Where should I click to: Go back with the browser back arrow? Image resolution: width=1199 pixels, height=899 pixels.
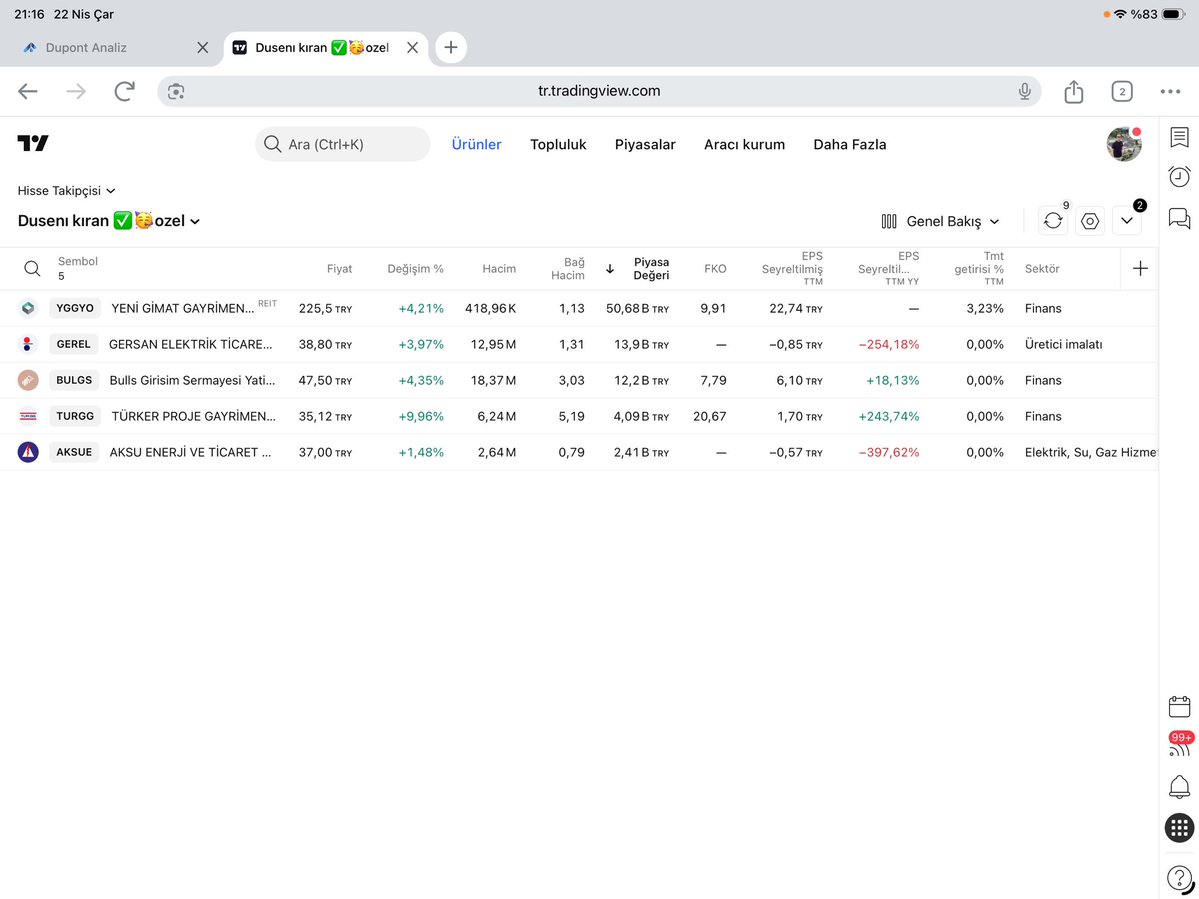28,92
